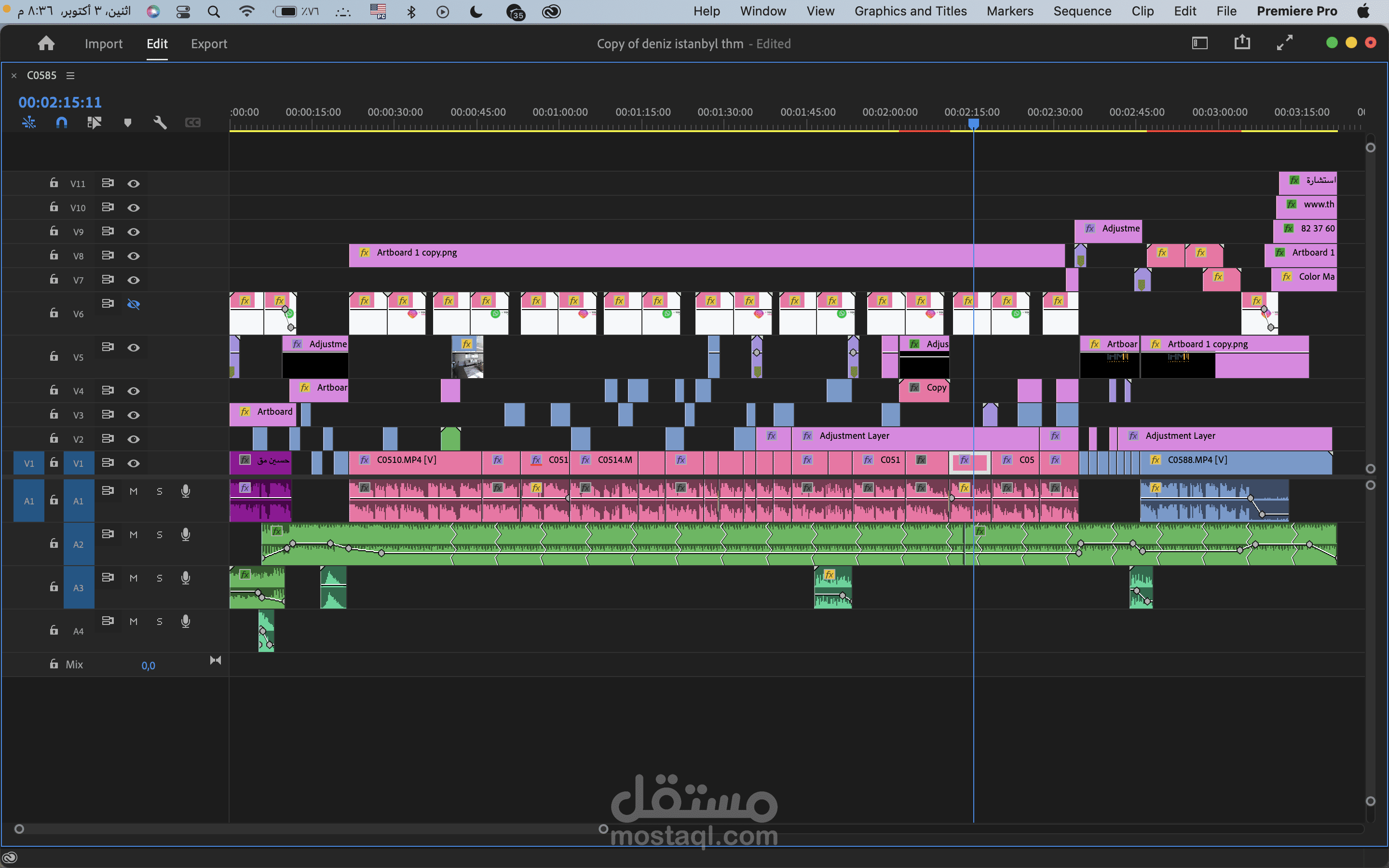
Task: Toggle V2 target track button
Action: pos(78,439)
